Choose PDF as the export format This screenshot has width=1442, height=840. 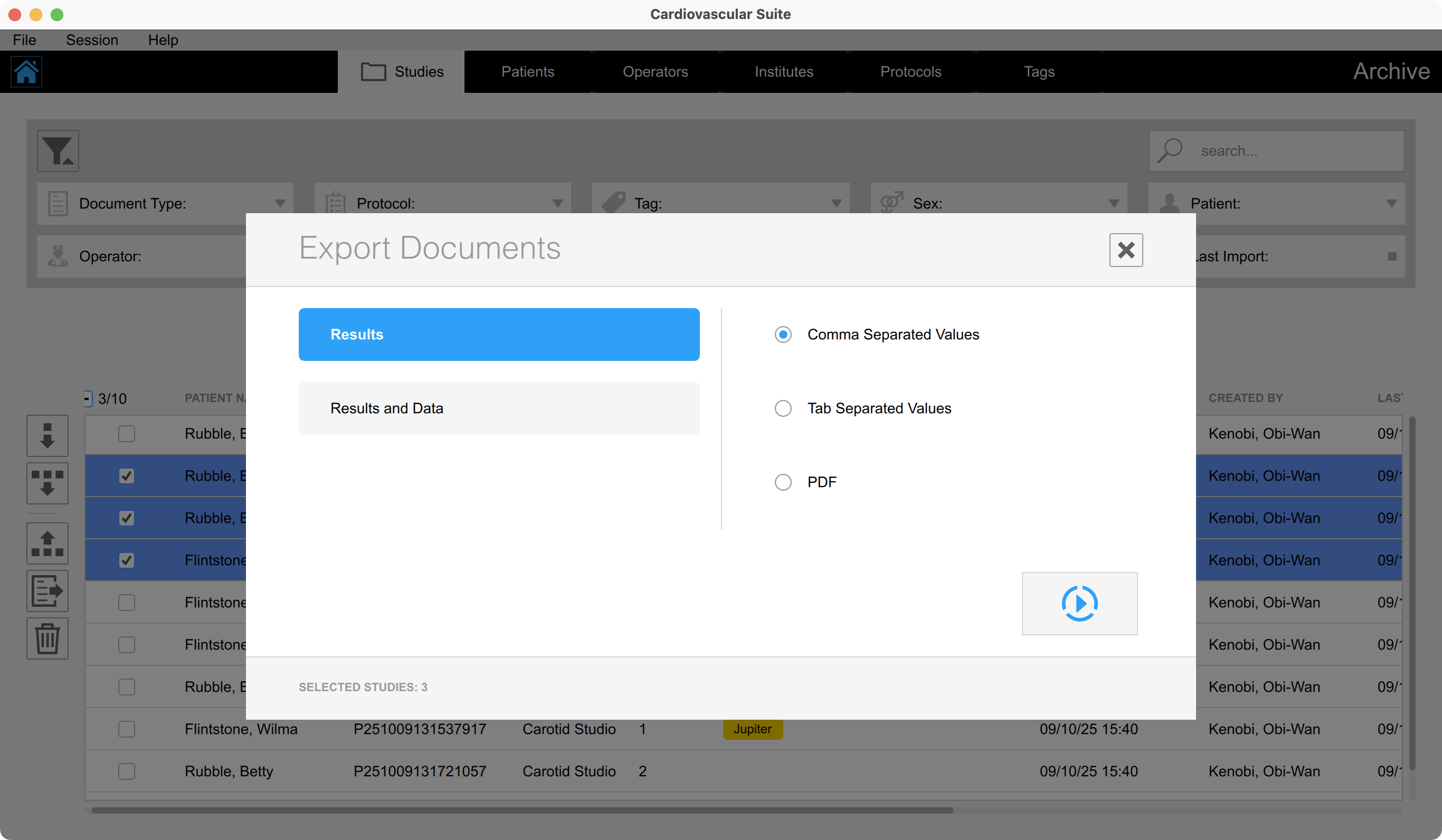pyautogui.click(x=783, y=482)
